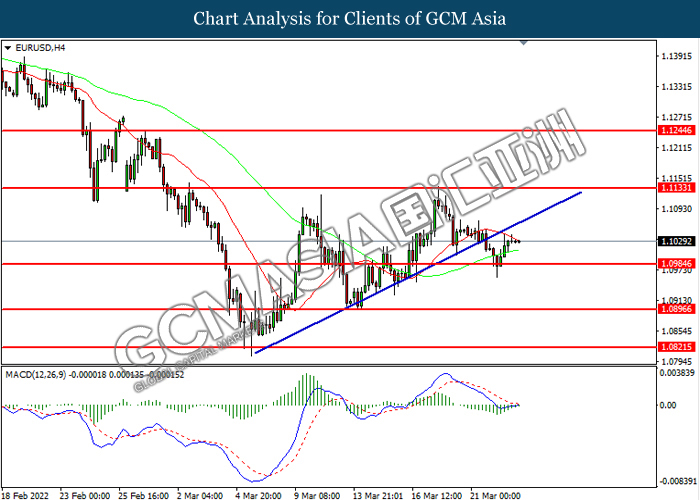Click the 23 Feb 00:00 time label

click(85, 496)
